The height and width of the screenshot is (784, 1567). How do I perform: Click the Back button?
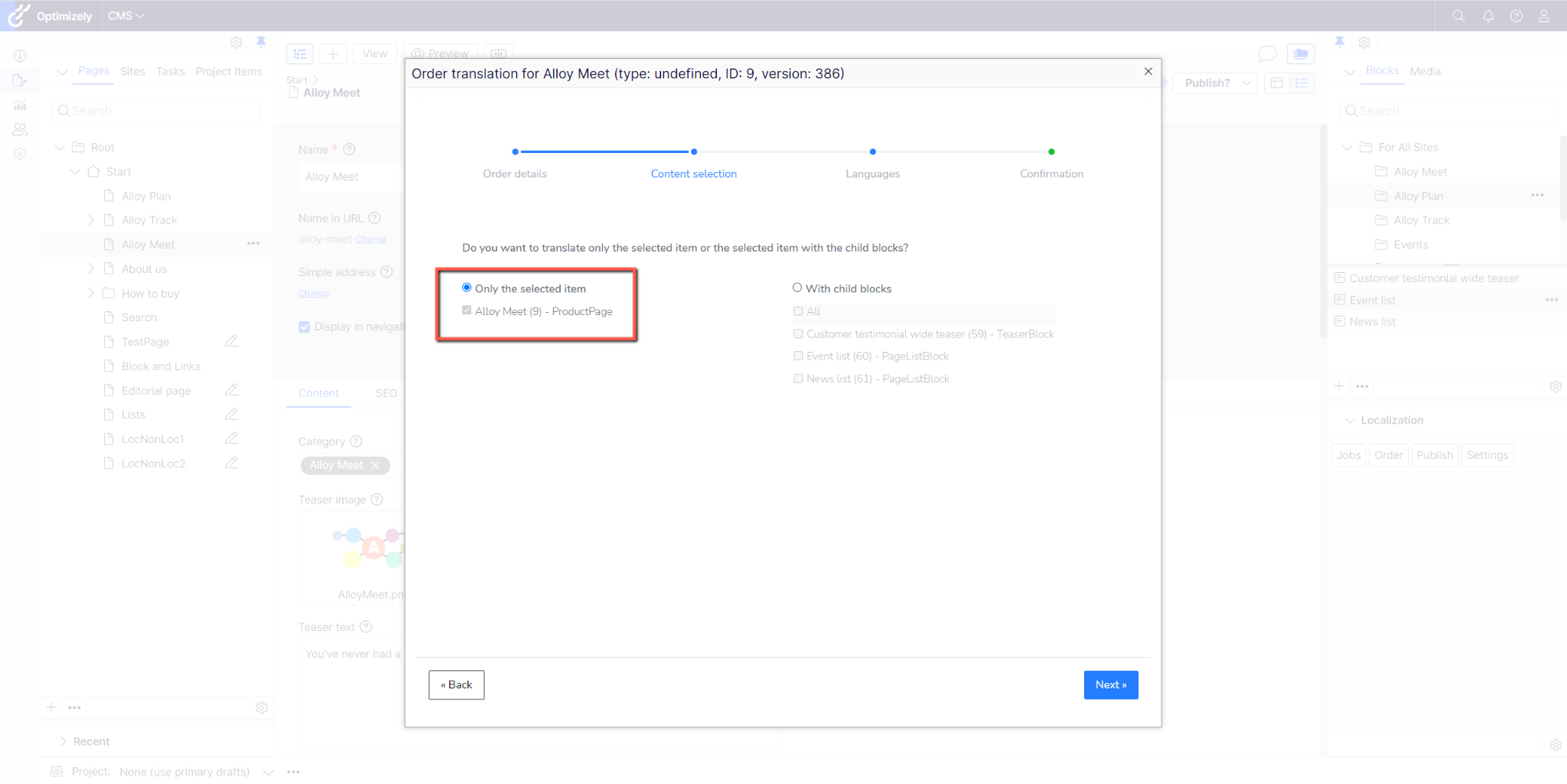coord(457,685)
